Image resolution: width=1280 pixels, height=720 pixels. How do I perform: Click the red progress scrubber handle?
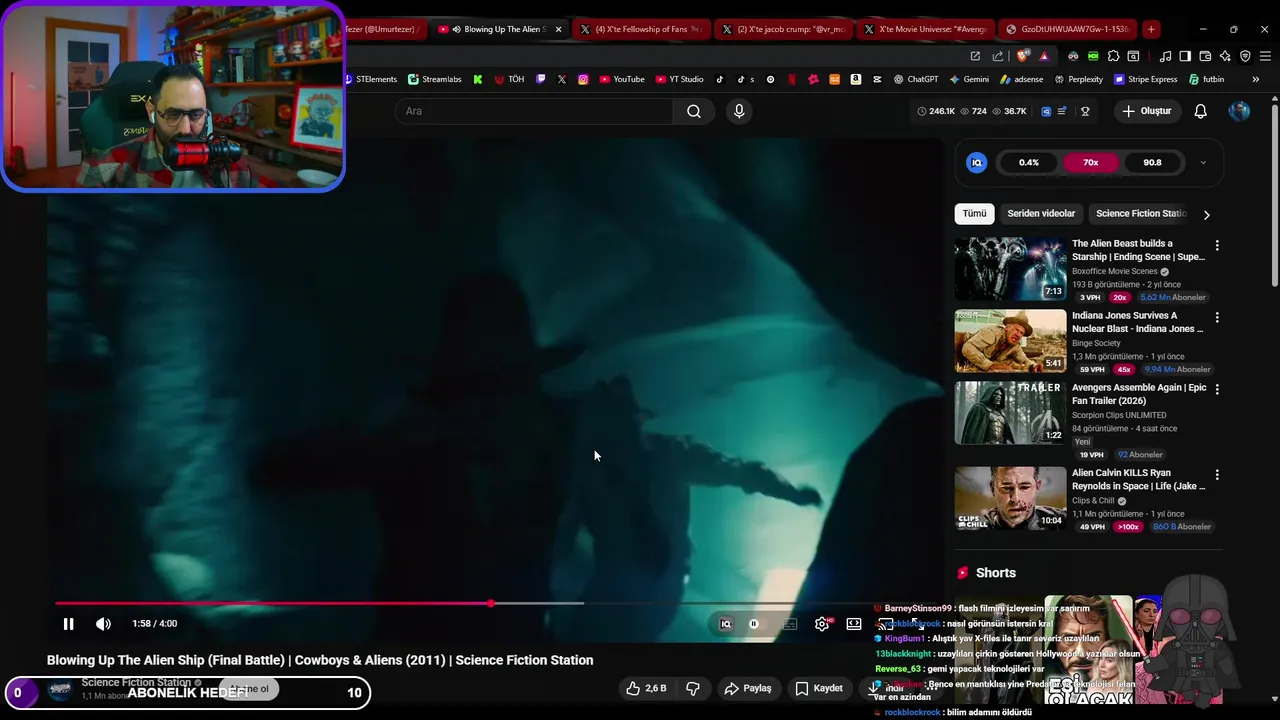click(x=490, y=603)
